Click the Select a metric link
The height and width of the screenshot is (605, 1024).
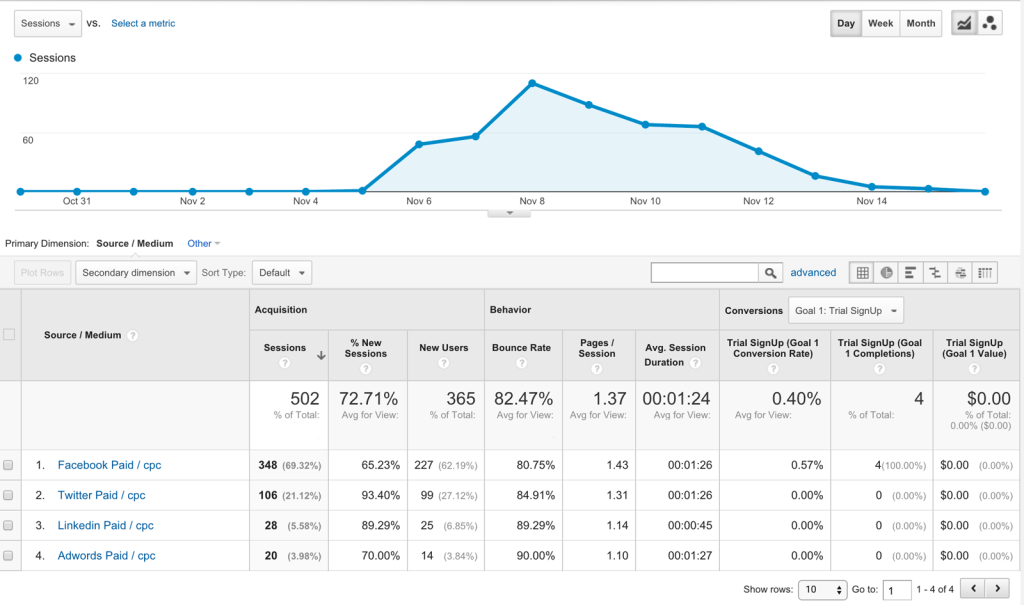[x=143, y=24]
